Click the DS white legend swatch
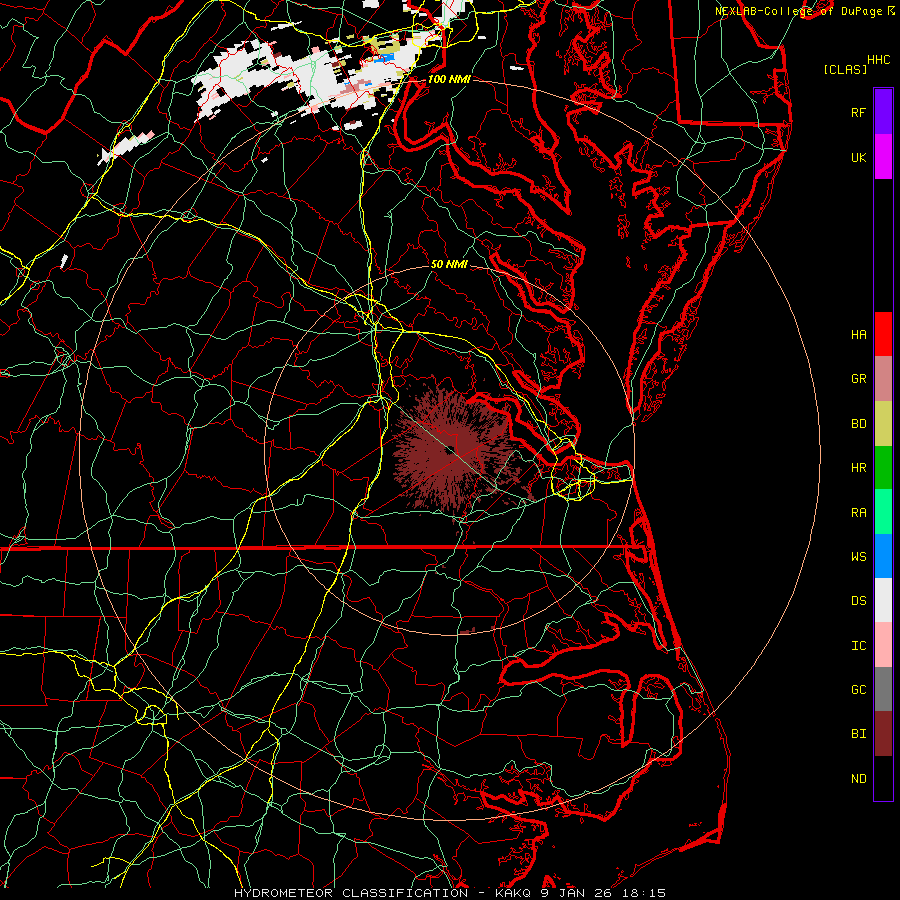This screenshot has height=900, width=900. (883, 600)
